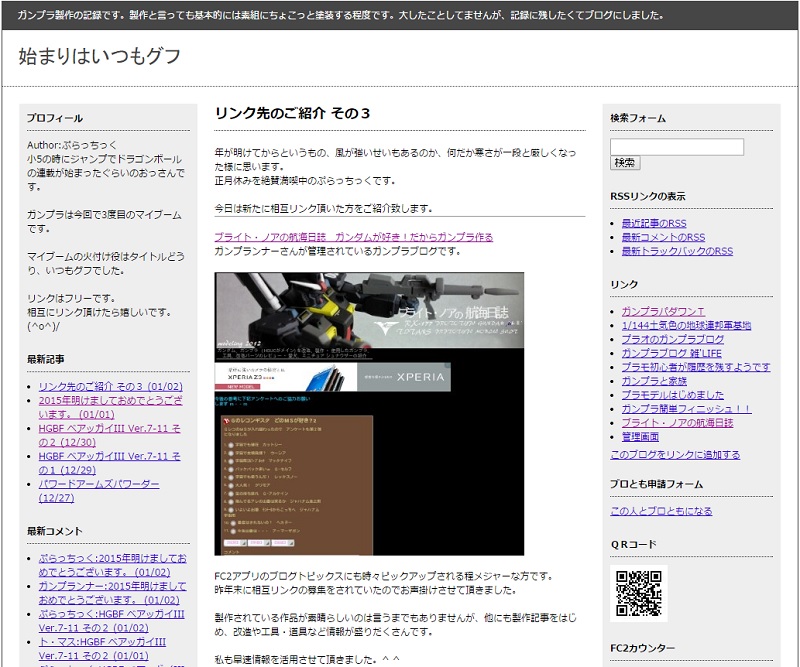
Task: Open the 1/144土気色の地球連邦軍基地 link
Action: pos(686,325)
